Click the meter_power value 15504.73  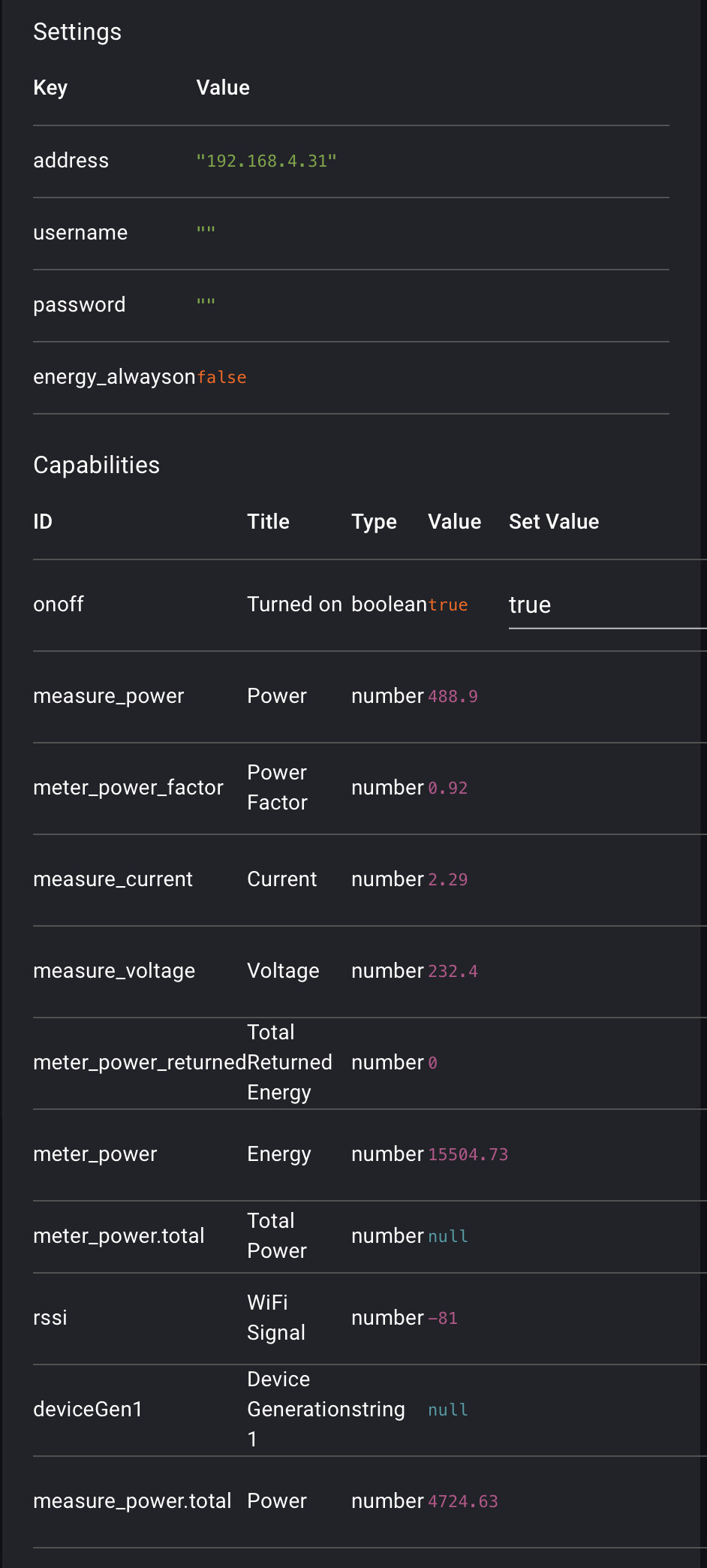pyautogui.click(x=468, y=1155)
